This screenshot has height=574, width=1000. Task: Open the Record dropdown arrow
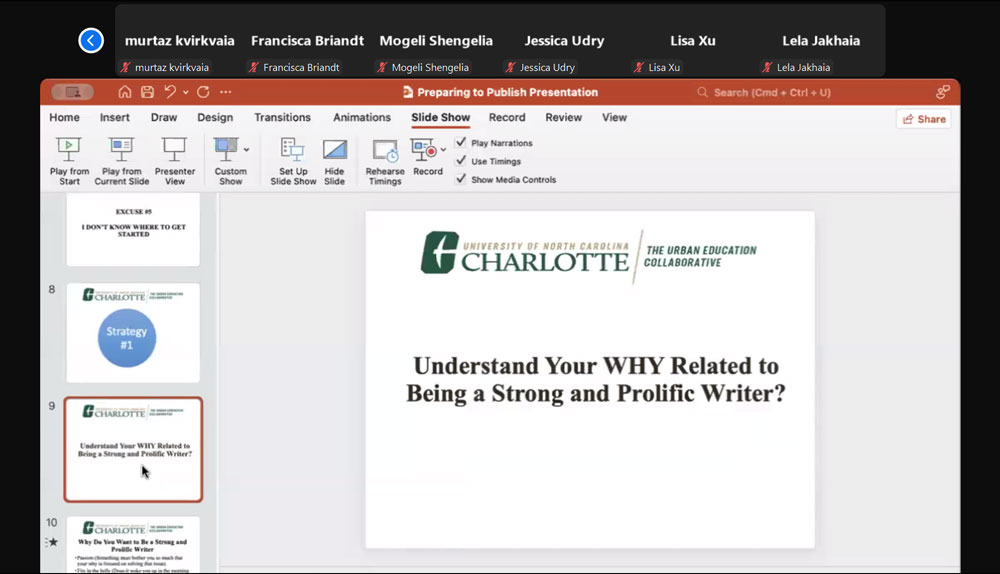(443, 150)
